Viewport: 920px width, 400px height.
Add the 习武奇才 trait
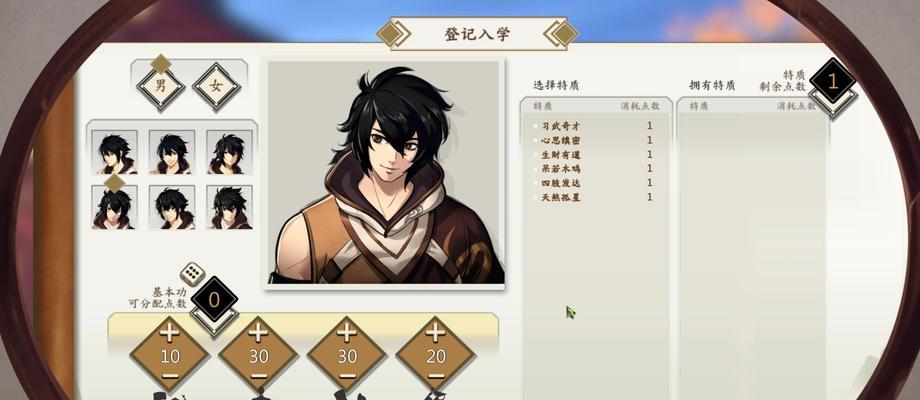[x=594, y=126]
